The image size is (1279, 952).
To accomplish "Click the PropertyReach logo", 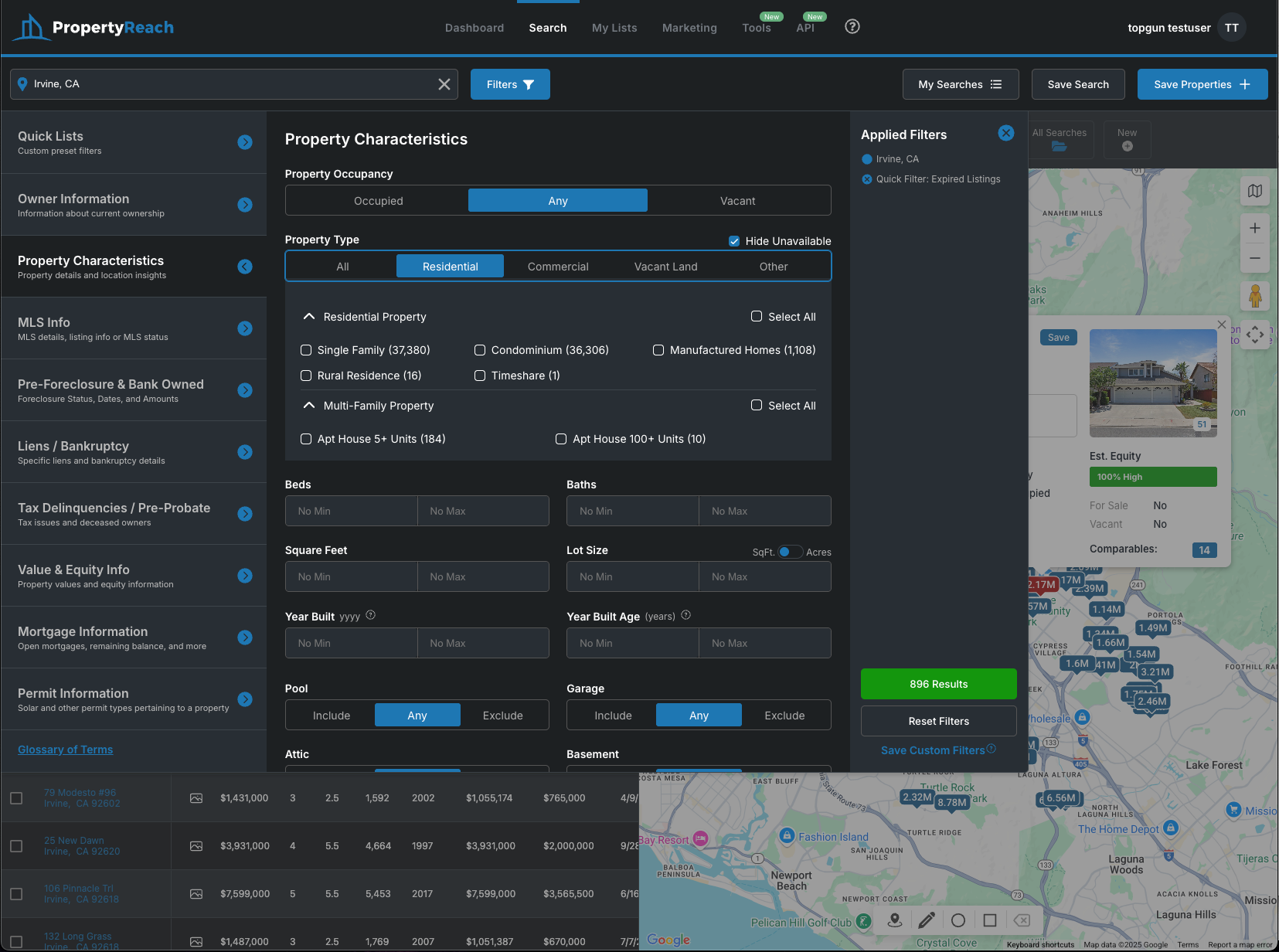I will [93, 28].
